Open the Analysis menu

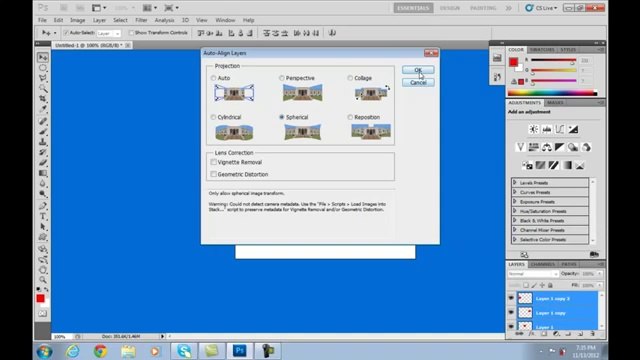pyautogui.click(x=164, y=20)
